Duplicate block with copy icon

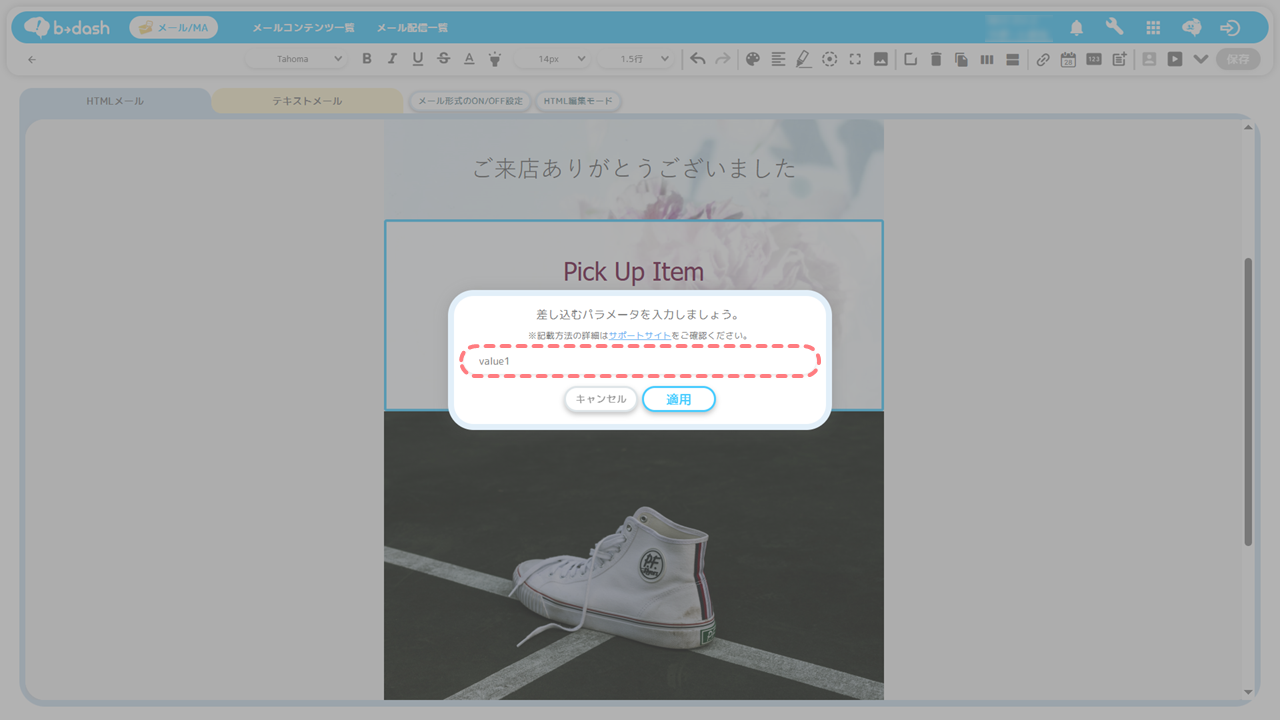[961, 59]
